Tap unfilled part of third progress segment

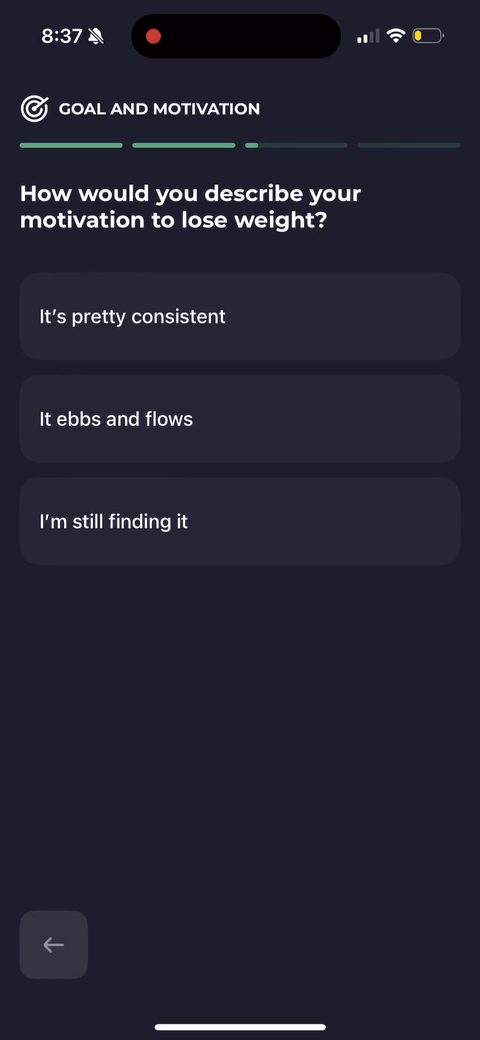click(303, 145)
